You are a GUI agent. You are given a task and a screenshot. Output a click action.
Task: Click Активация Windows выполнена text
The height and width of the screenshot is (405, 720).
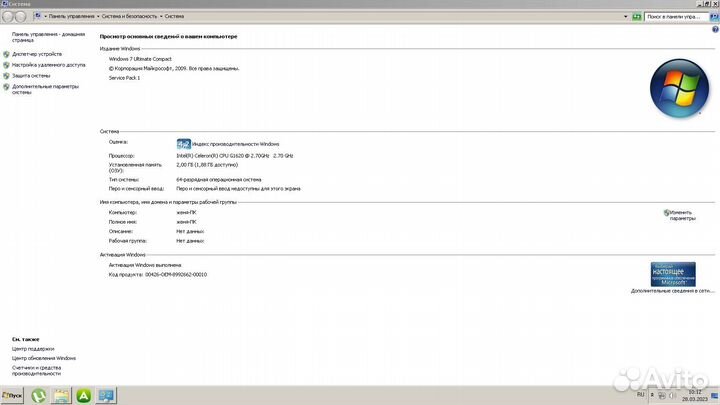point(145,265)
